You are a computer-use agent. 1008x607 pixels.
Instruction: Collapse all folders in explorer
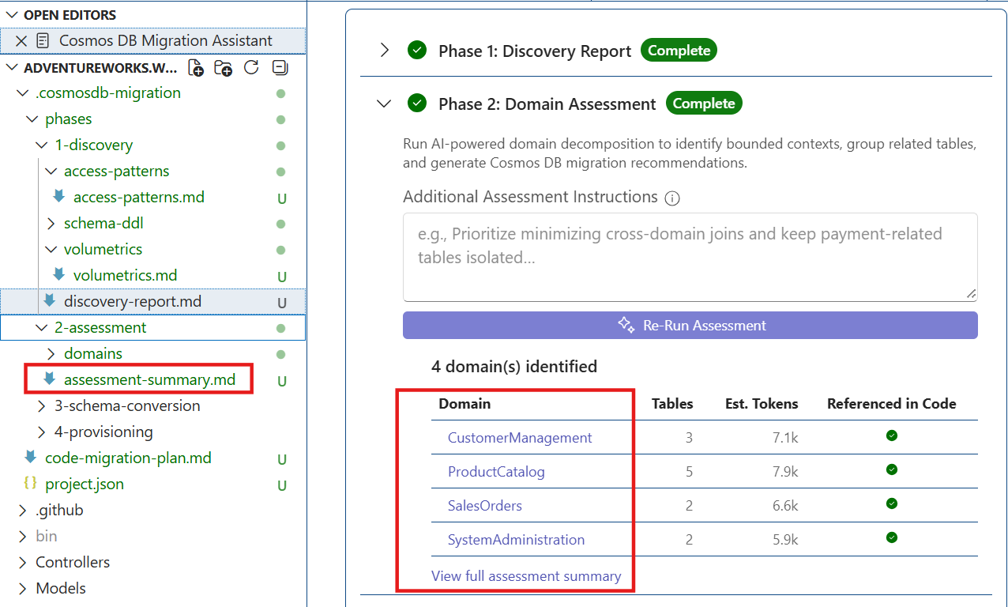280,68
